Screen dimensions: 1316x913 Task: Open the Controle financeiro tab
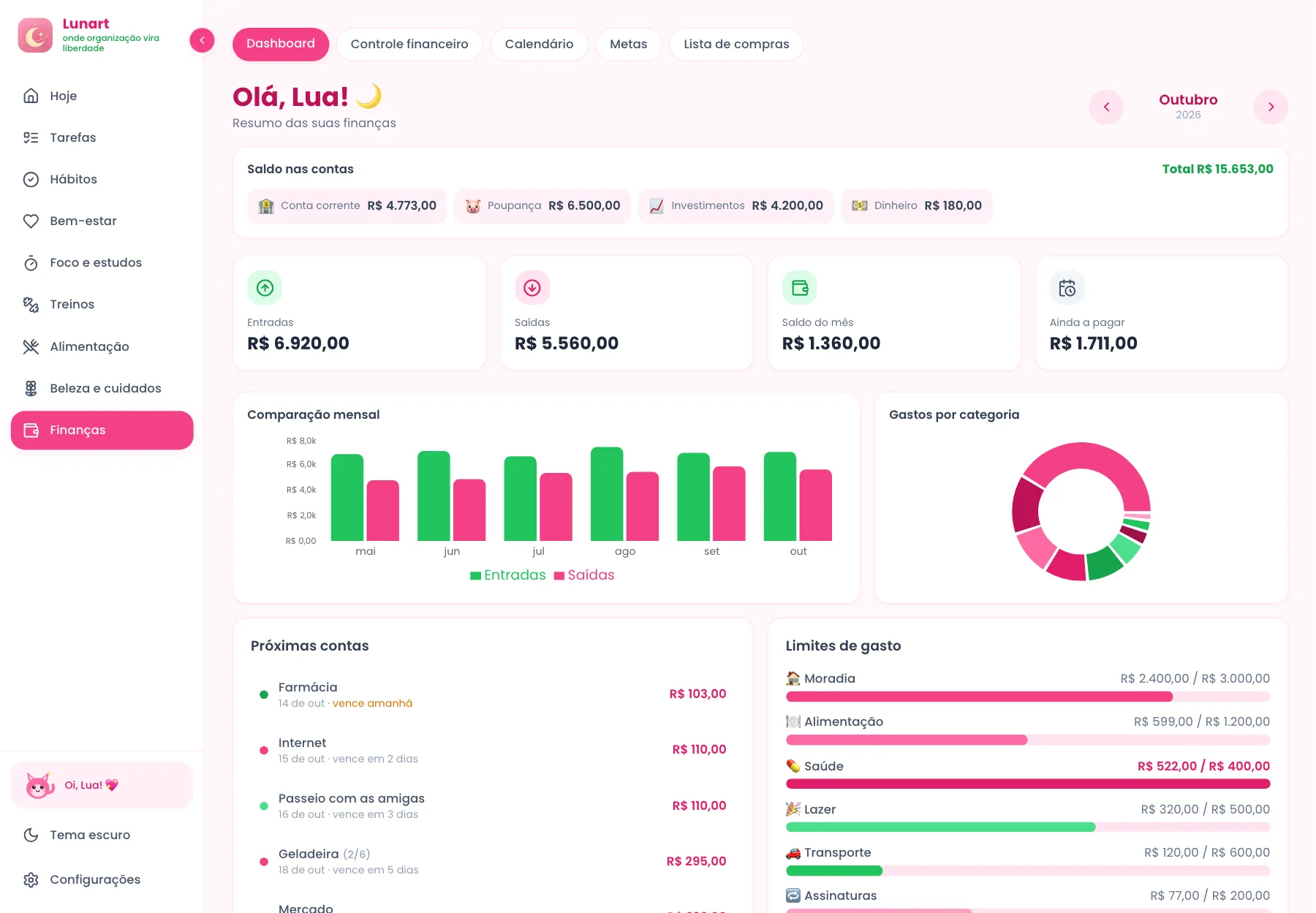(x=409, y=44)
